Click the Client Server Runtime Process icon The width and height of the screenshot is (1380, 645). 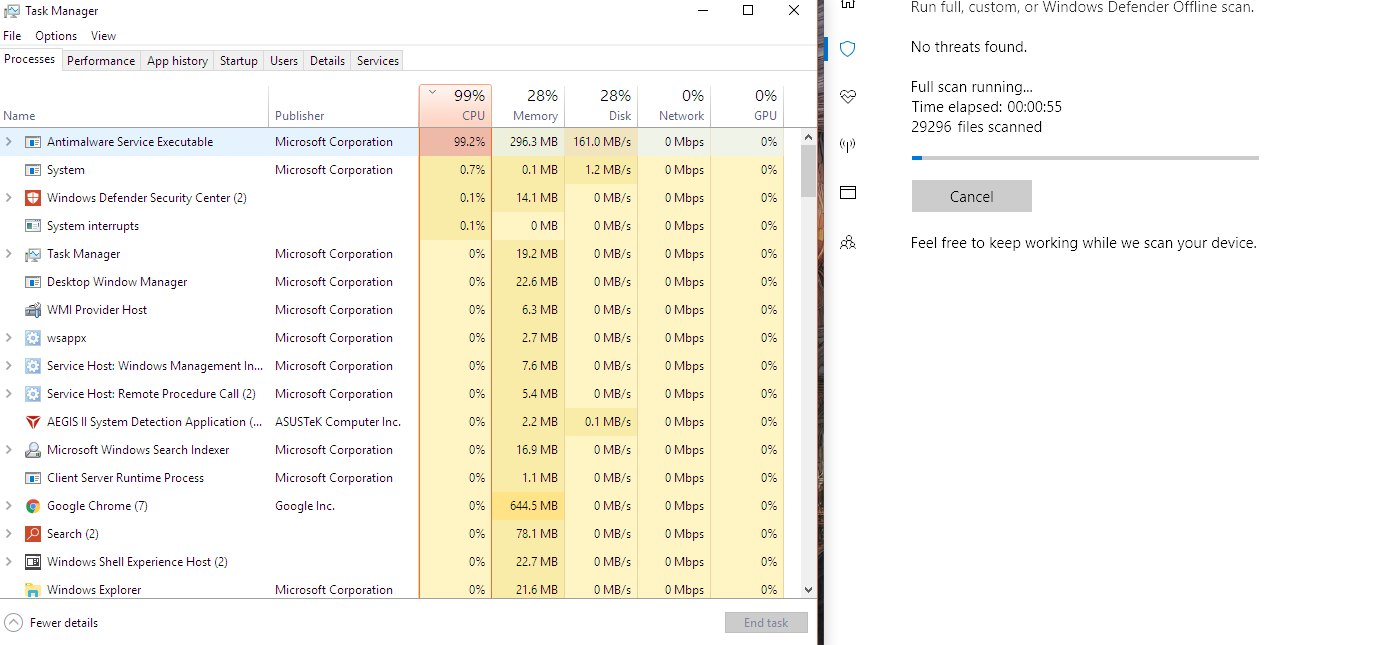[32, 478]
